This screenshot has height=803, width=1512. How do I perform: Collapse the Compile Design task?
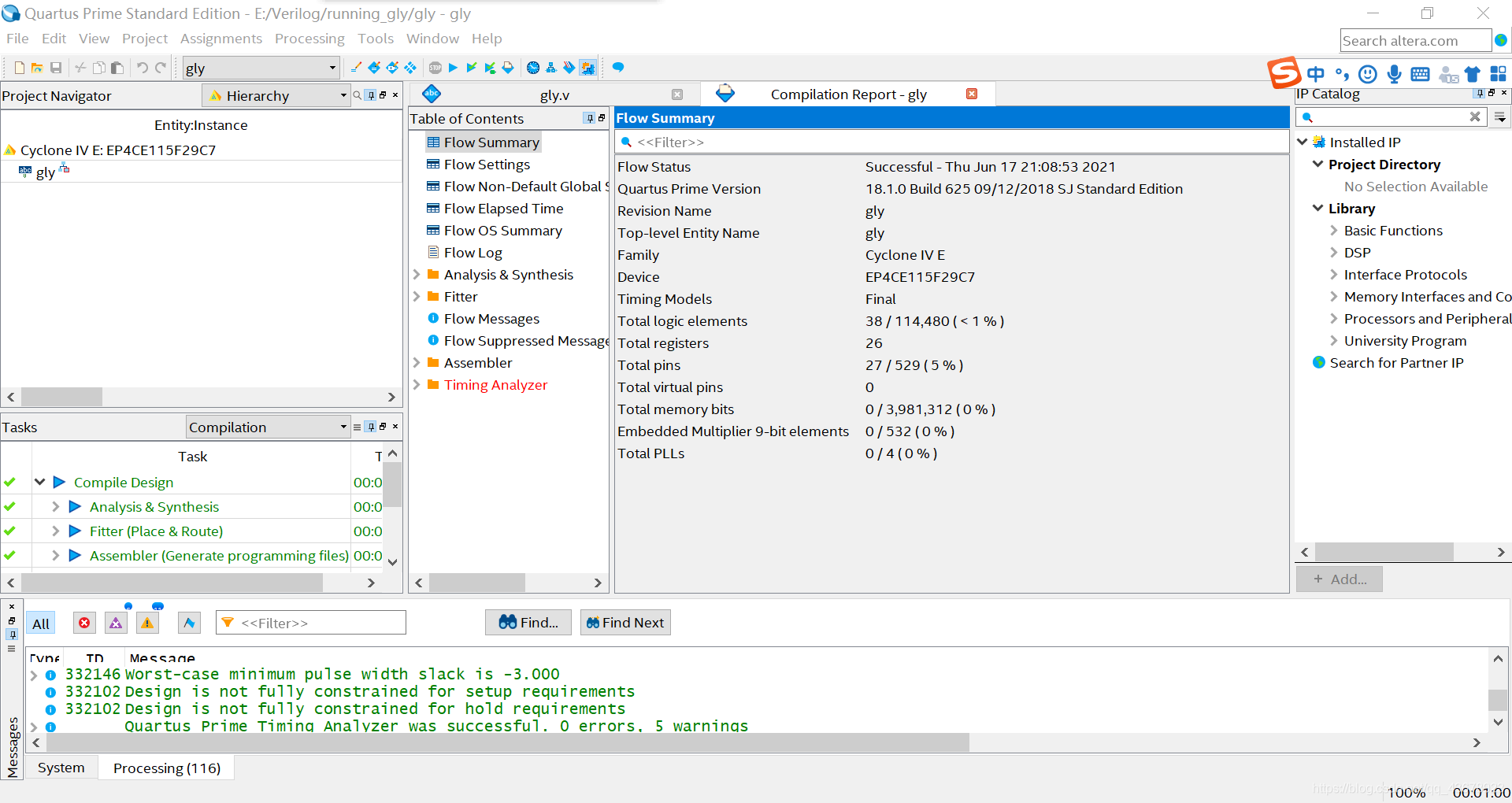click(39, 482)
